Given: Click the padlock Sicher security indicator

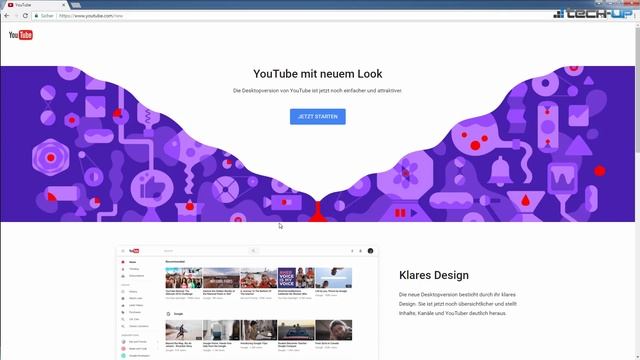Looking at the screenshot, I should point(44,16).
